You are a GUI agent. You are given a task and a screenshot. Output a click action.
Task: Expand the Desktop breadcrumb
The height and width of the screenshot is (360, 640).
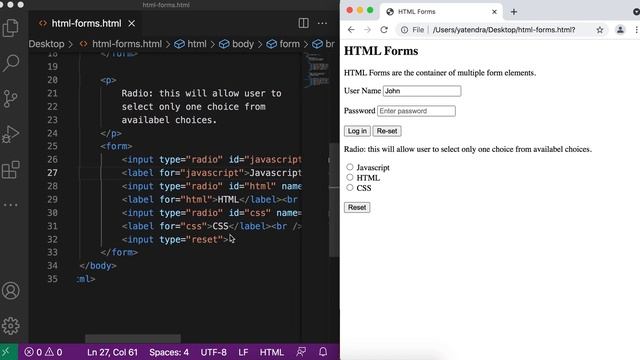tap(46, 44)
